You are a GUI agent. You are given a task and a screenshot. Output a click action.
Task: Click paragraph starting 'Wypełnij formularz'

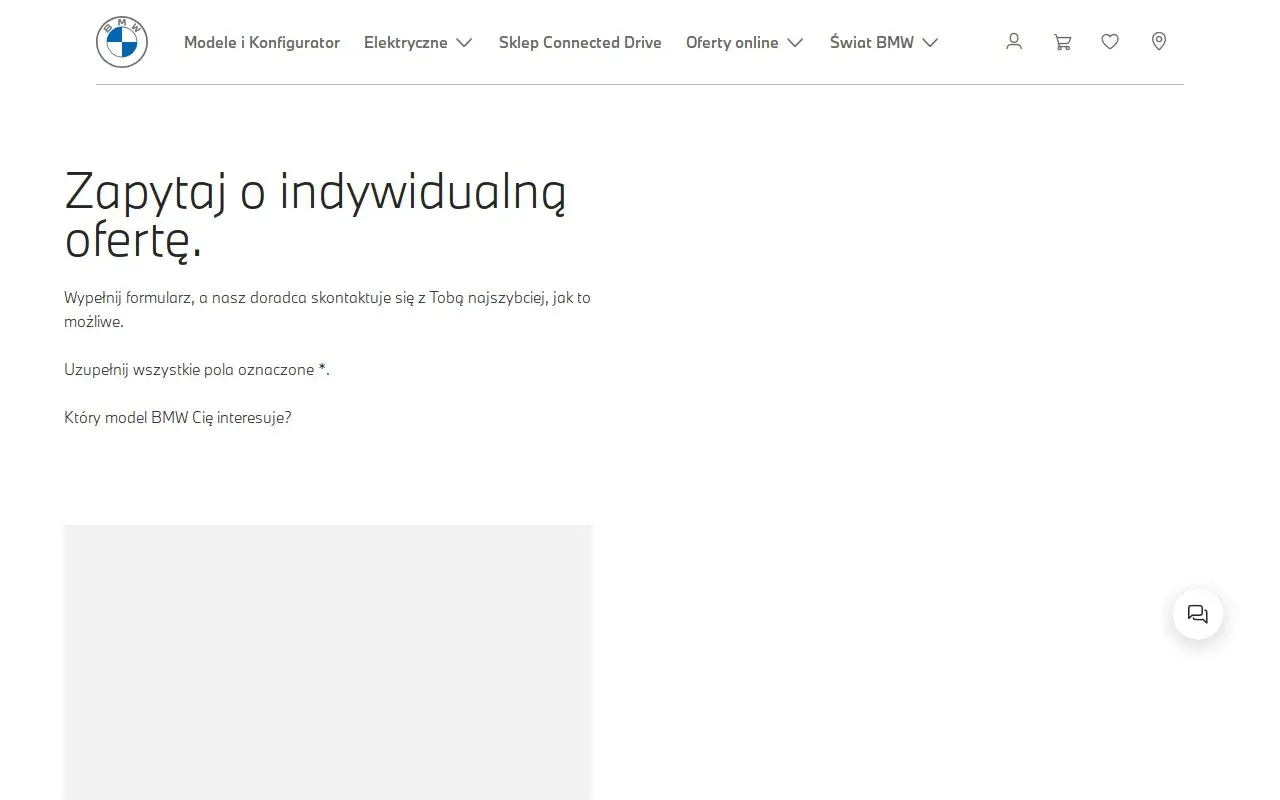pos(327,309)
